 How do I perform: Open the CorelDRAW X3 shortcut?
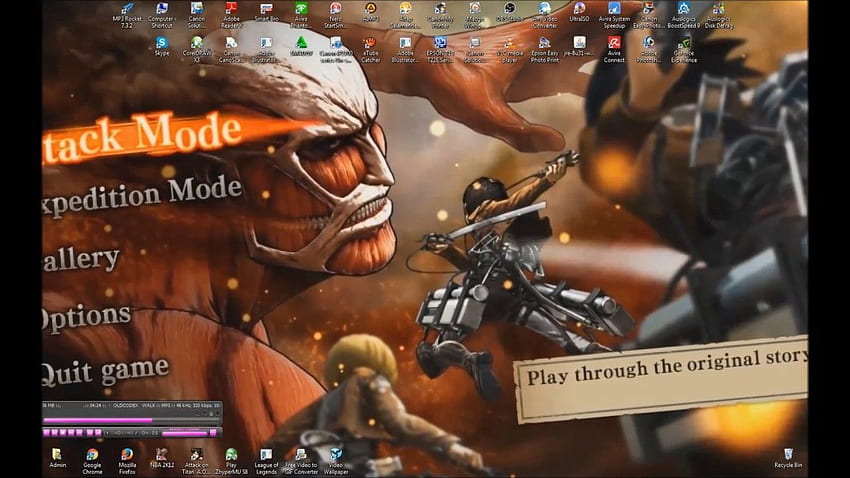click(196, 49)
